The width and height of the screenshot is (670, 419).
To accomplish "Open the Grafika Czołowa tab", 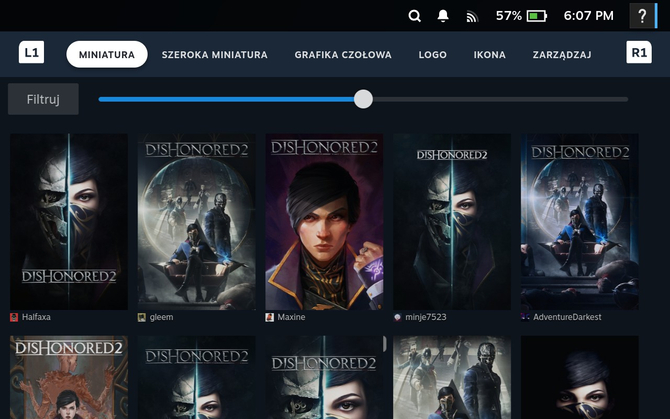I will (343, 55).
